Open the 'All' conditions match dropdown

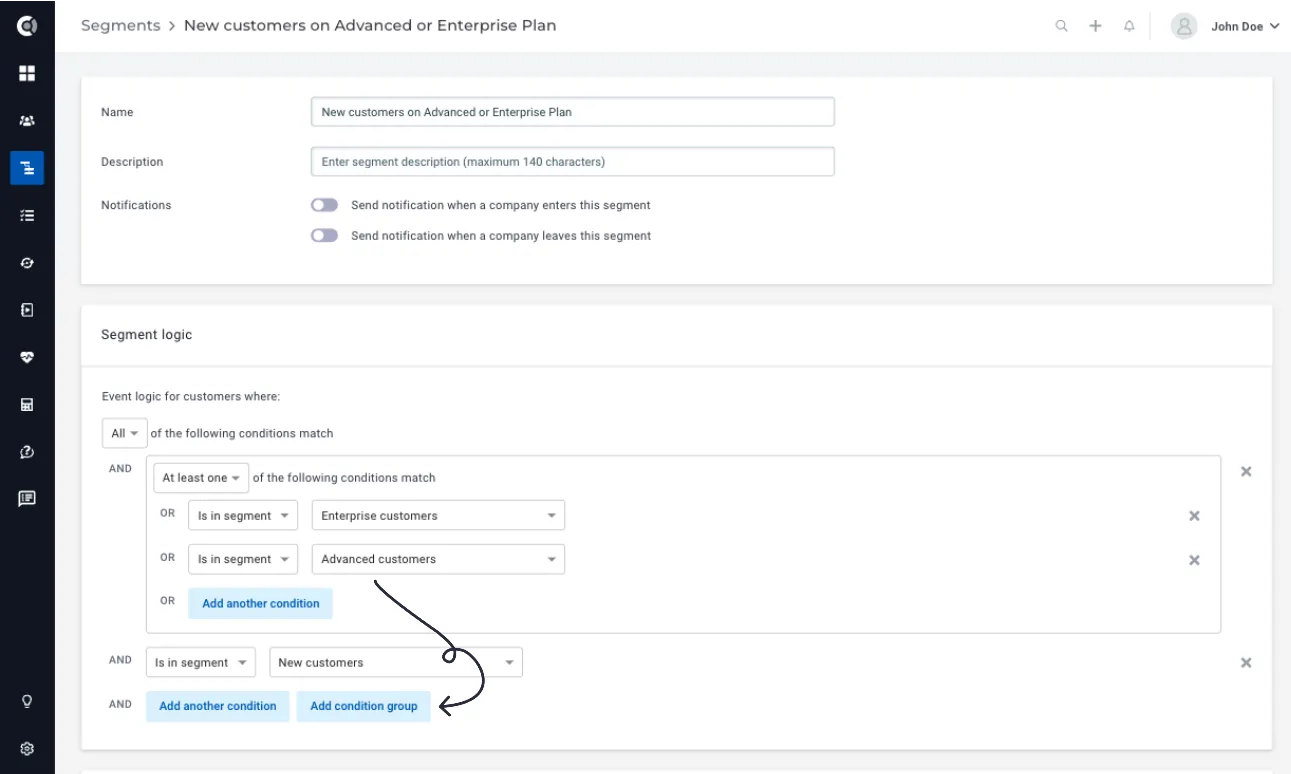(x=125, y=433)
